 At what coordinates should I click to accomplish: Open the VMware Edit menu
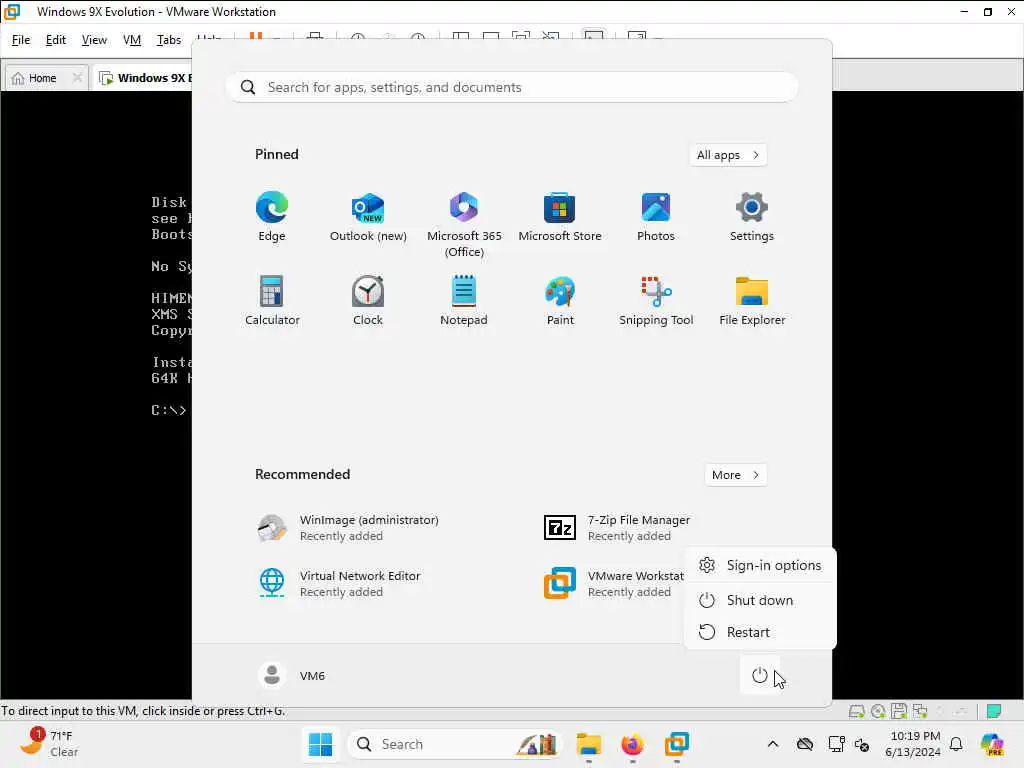(x=56, y=40)
